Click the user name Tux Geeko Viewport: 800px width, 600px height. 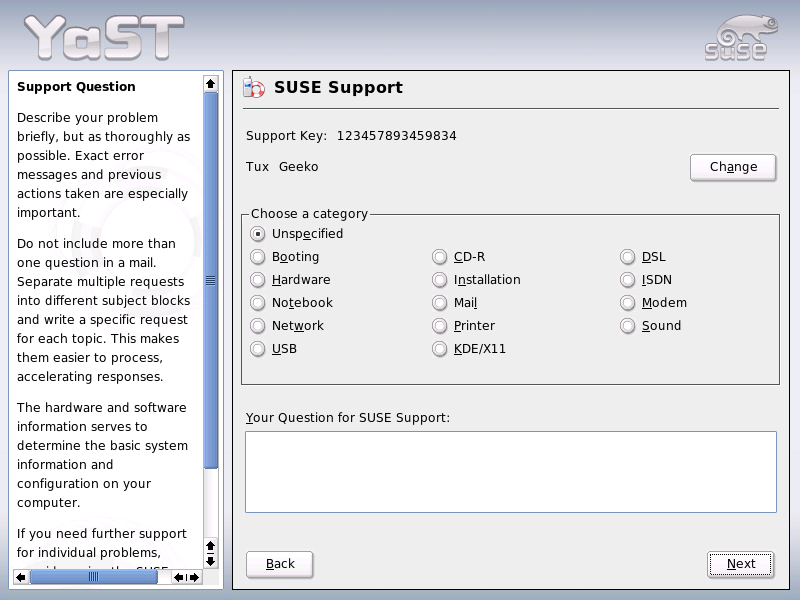[282, 167]
